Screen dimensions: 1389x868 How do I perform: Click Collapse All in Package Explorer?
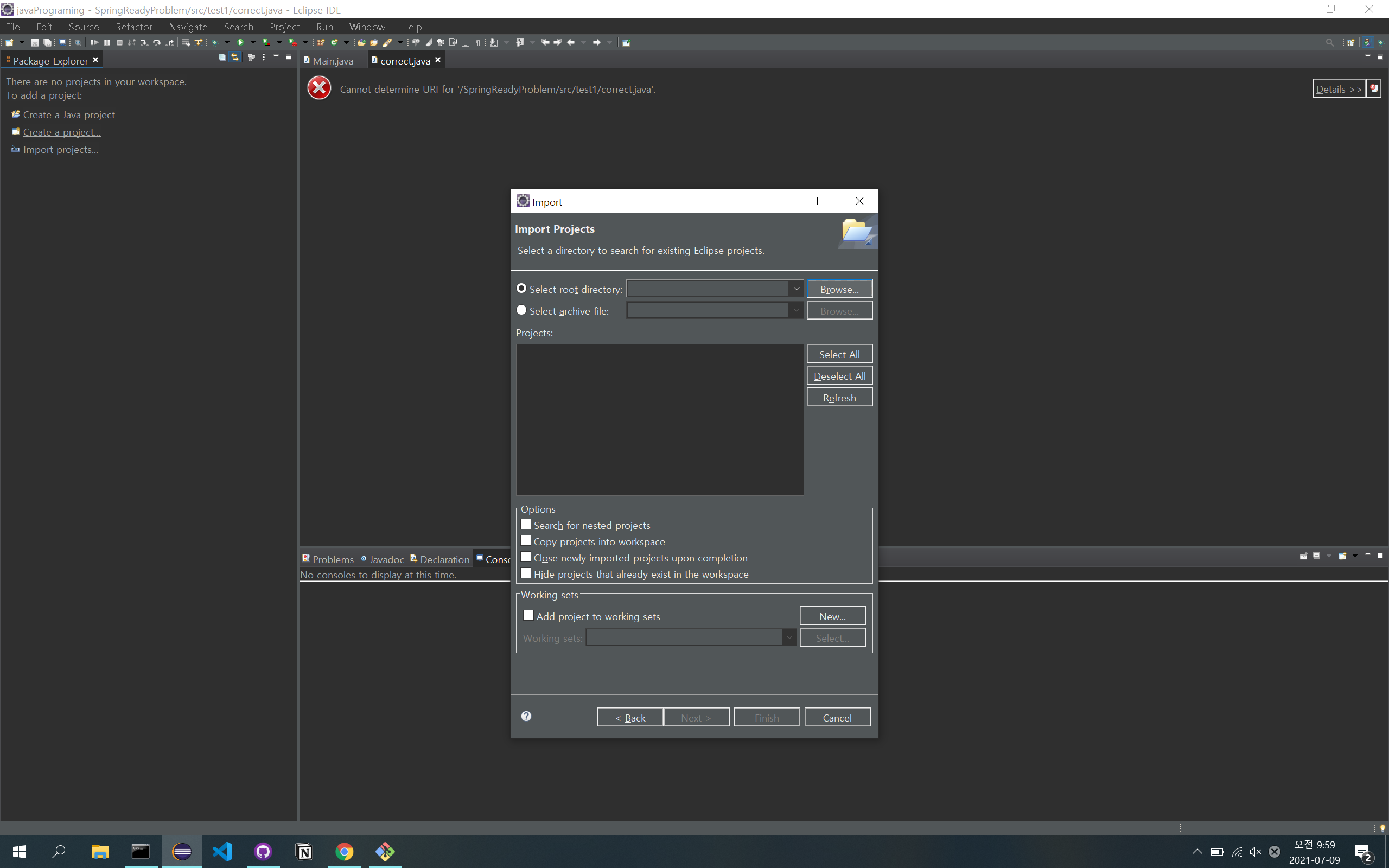pos(222,58)
